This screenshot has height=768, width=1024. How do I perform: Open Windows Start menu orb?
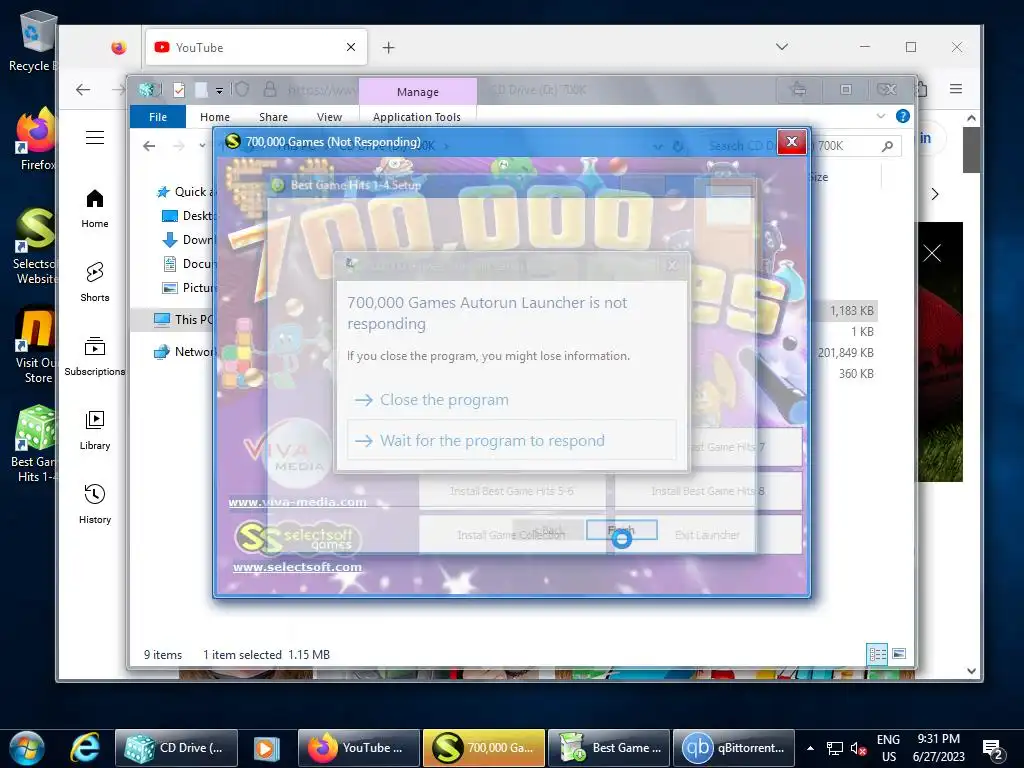click(27, 748)
